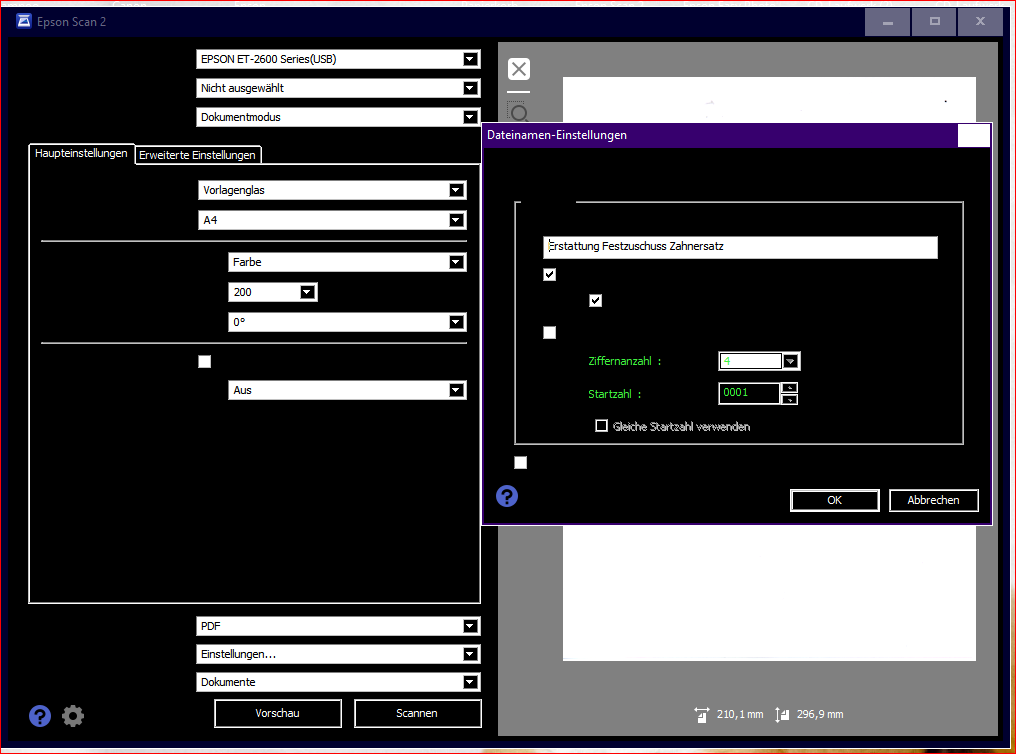The height and width of the screenshot is (754, 1016).
Task: Toggle the indented checked checkbox in the dialog
Action: [x=595, y=301]
